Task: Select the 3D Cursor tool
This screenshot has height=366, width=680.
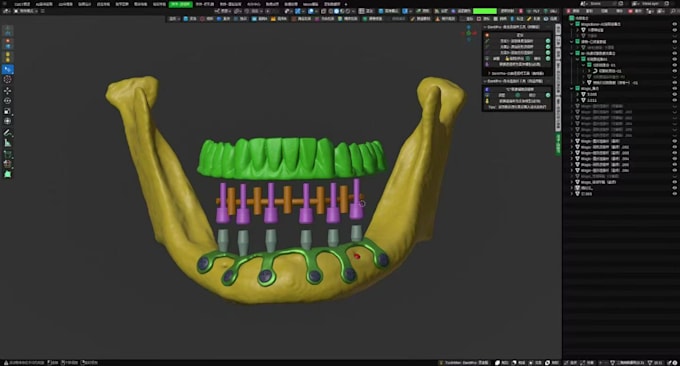Action: click(7, 79)
